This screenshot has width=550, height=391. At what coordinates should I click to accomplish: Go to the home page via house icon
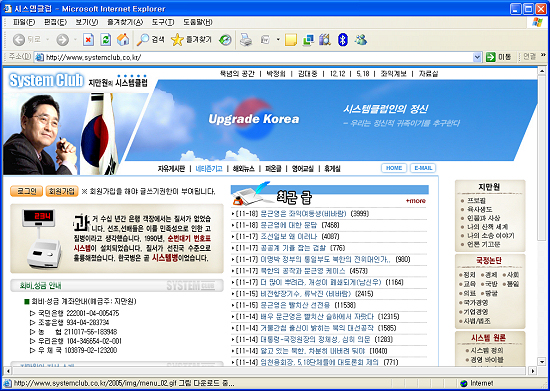123,40
